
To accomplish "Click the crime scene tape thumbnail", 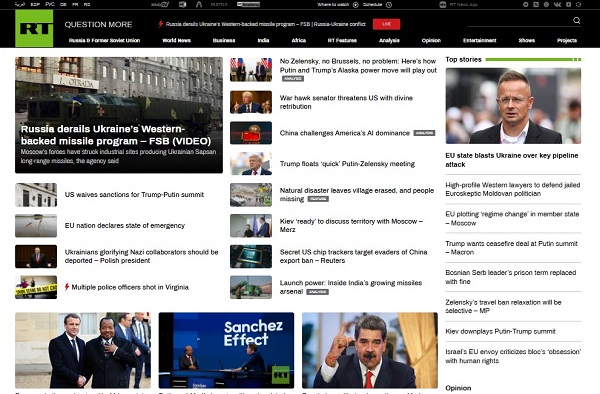I will point(36,287).
